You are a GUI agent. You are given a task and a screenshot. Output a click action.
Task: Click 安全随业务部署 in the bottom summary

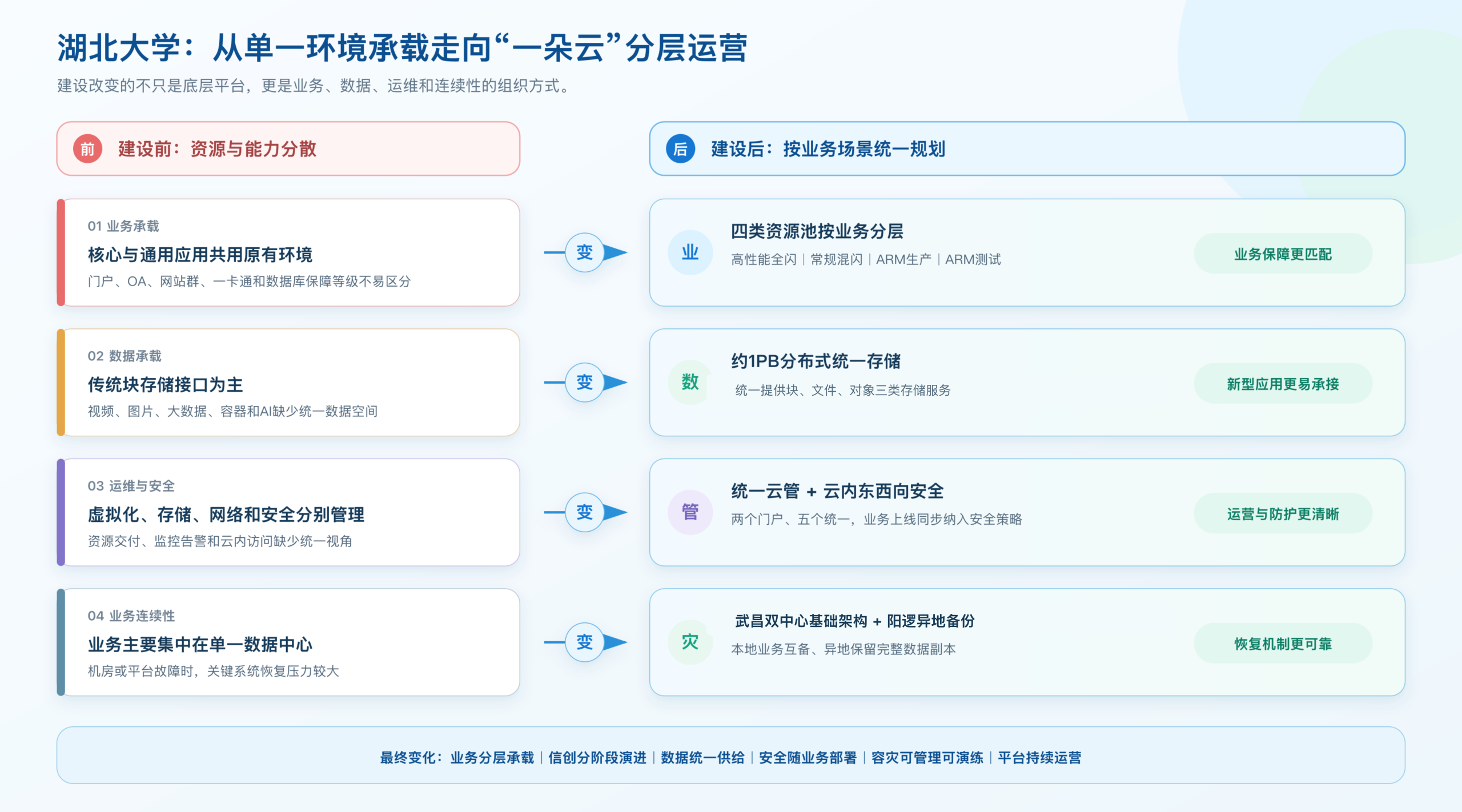[808, 758]
